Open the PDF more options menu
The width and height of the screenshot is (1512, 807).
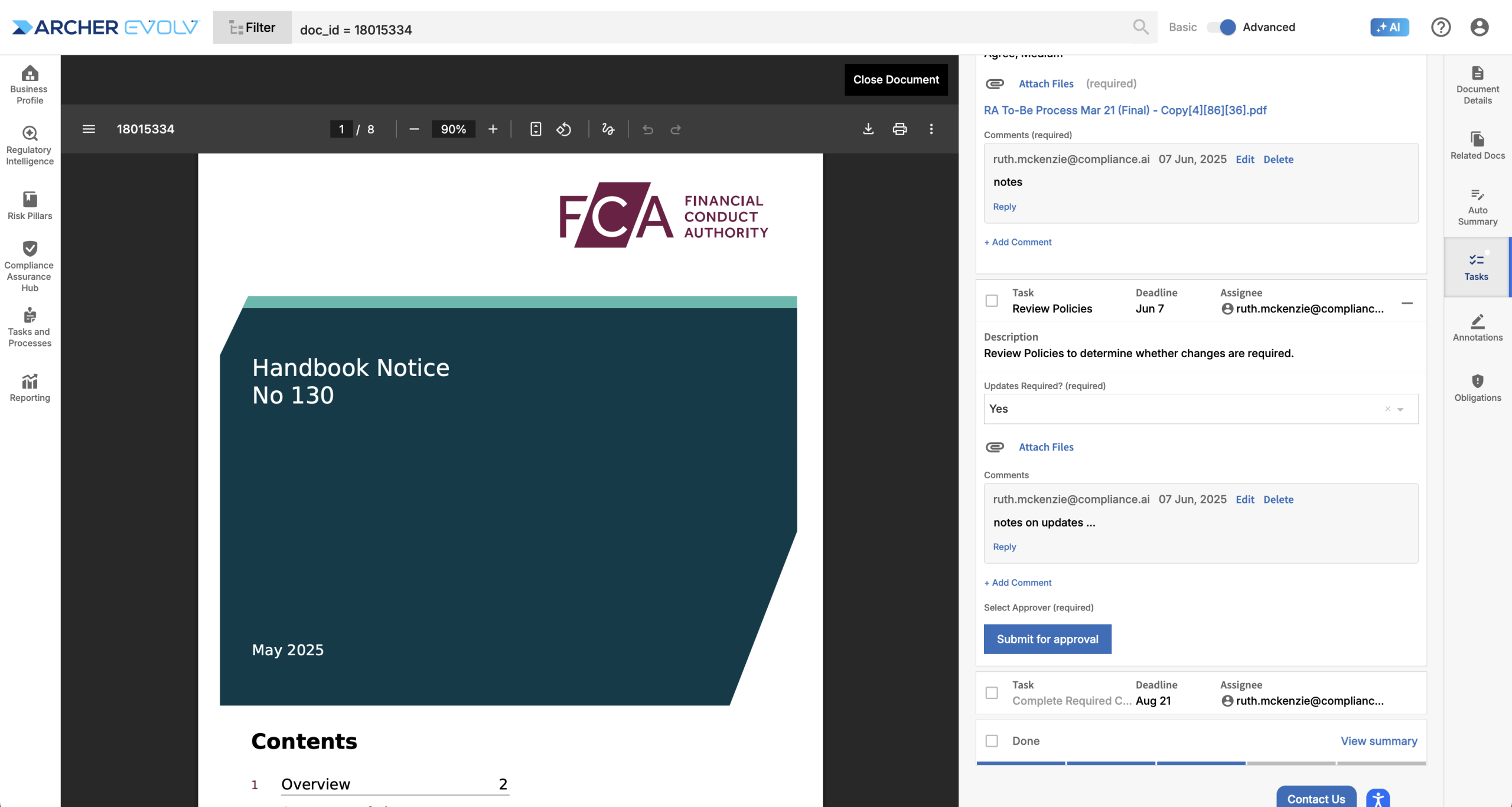click(931, 129)
